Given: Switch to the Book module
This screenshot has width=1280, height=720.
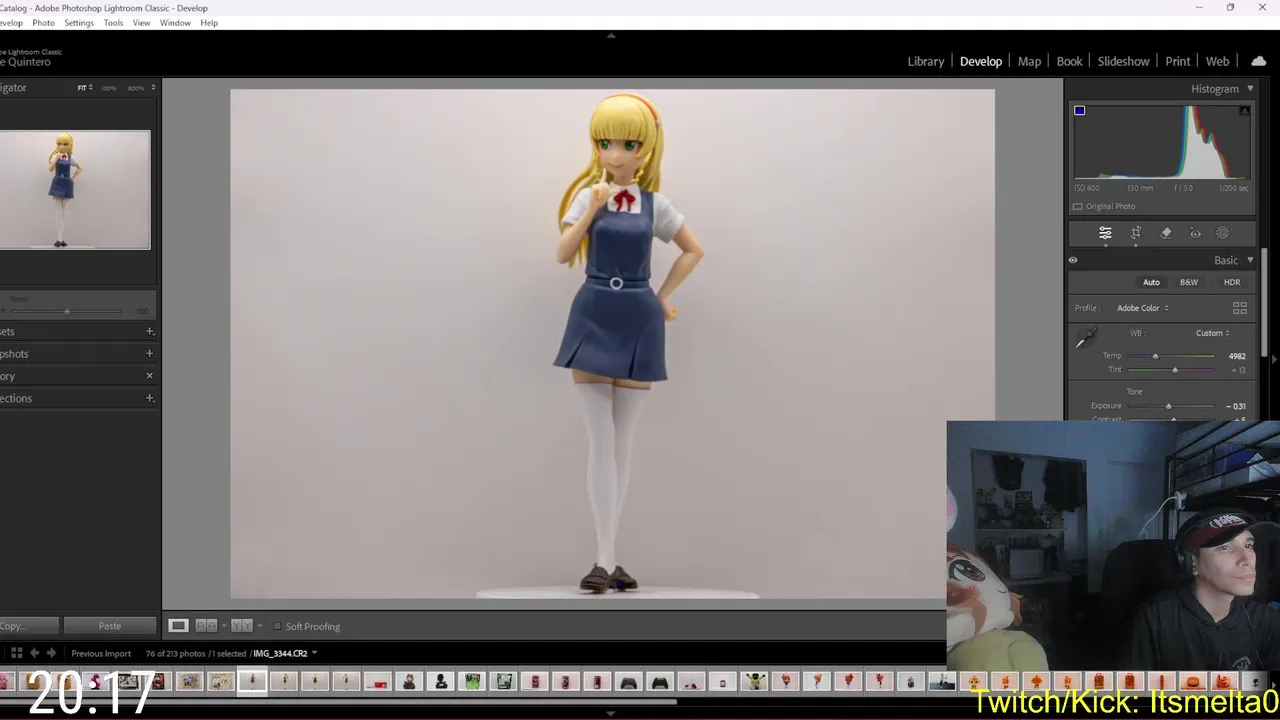Looking at the screenshot, I should (1069, 61).
